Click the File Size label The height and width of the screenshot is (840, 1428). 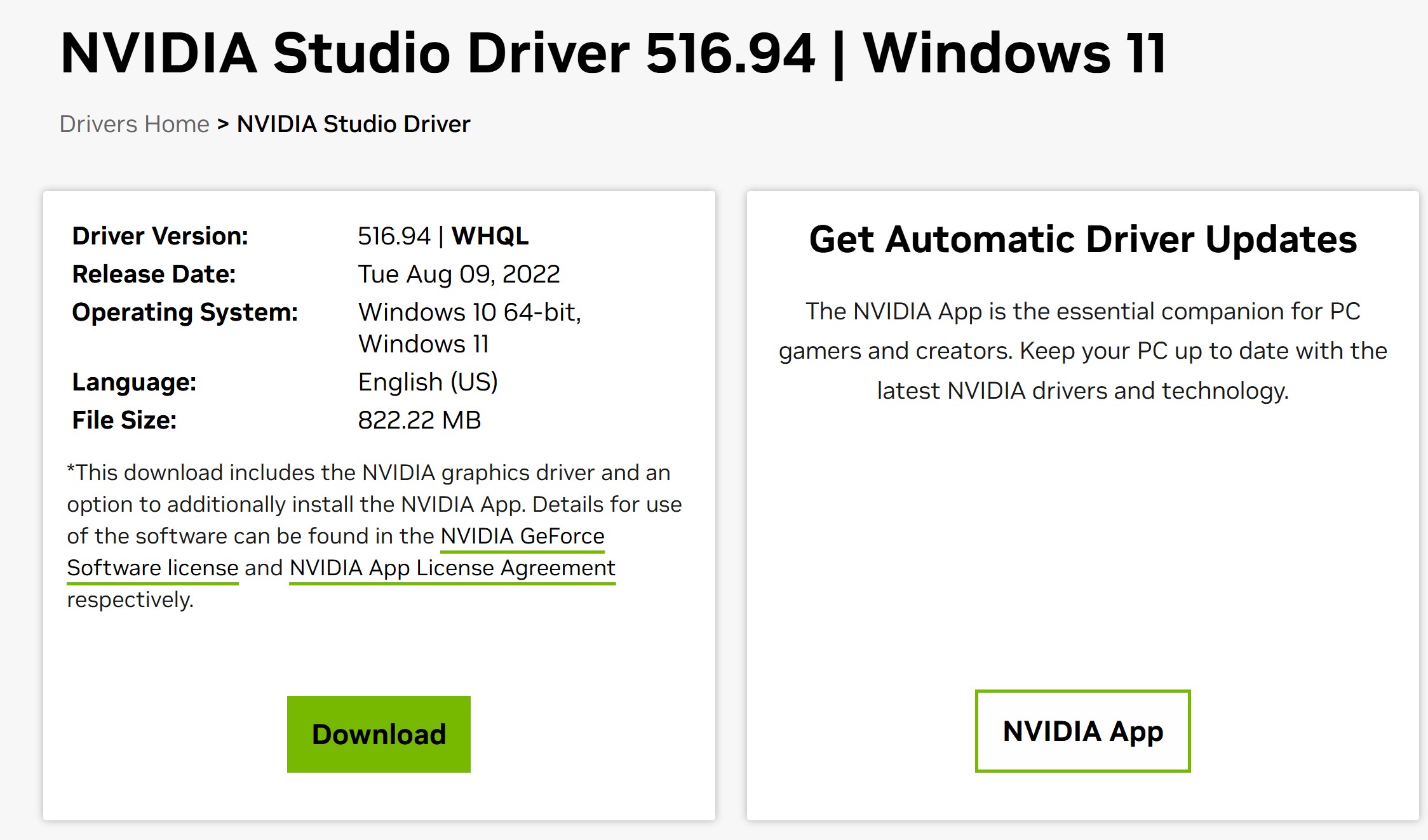(124, 420)
